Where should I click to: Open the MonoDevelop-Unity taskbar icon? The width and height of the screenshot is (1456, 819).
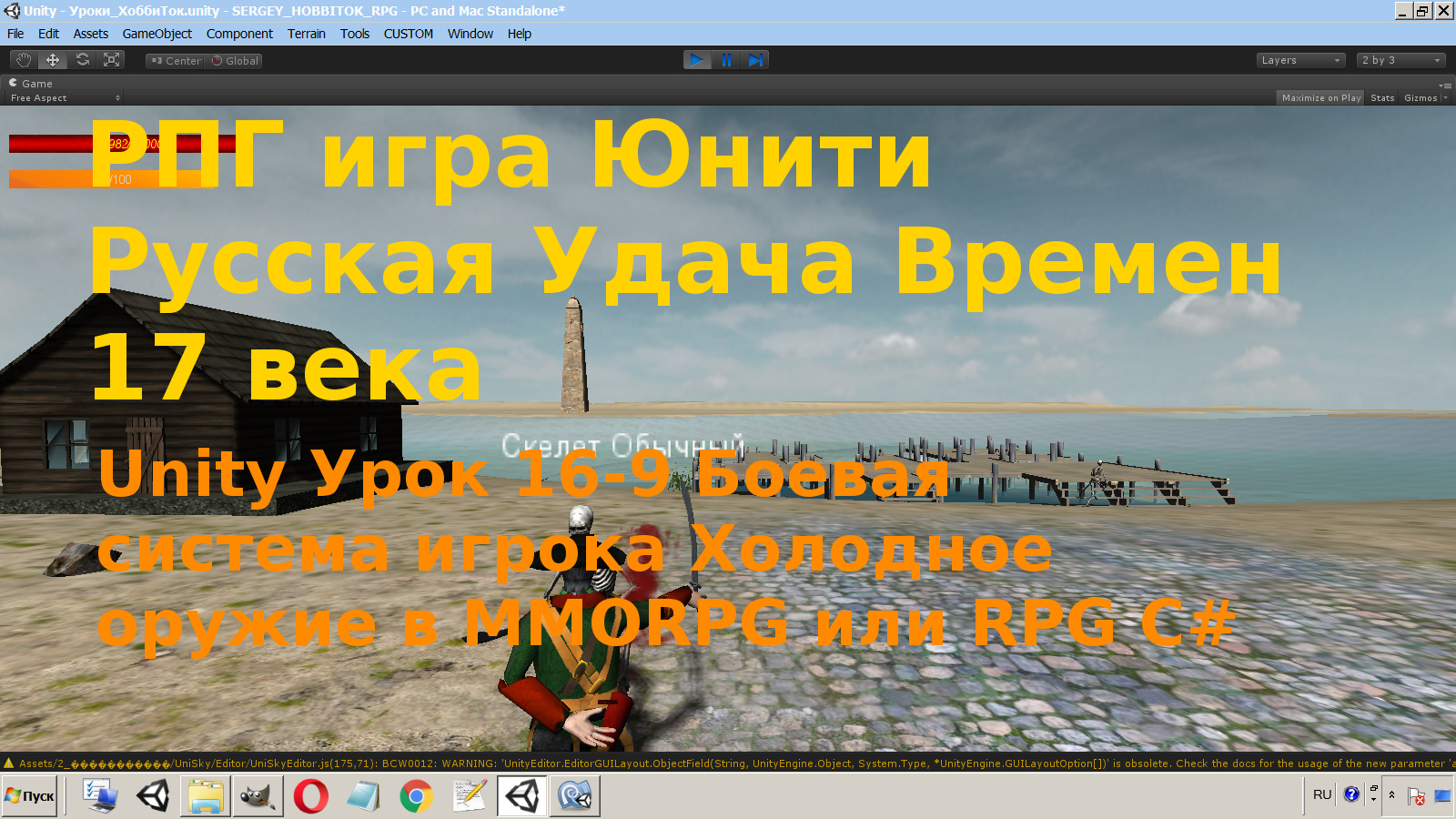pyautogui.click(x=574, y=796)
